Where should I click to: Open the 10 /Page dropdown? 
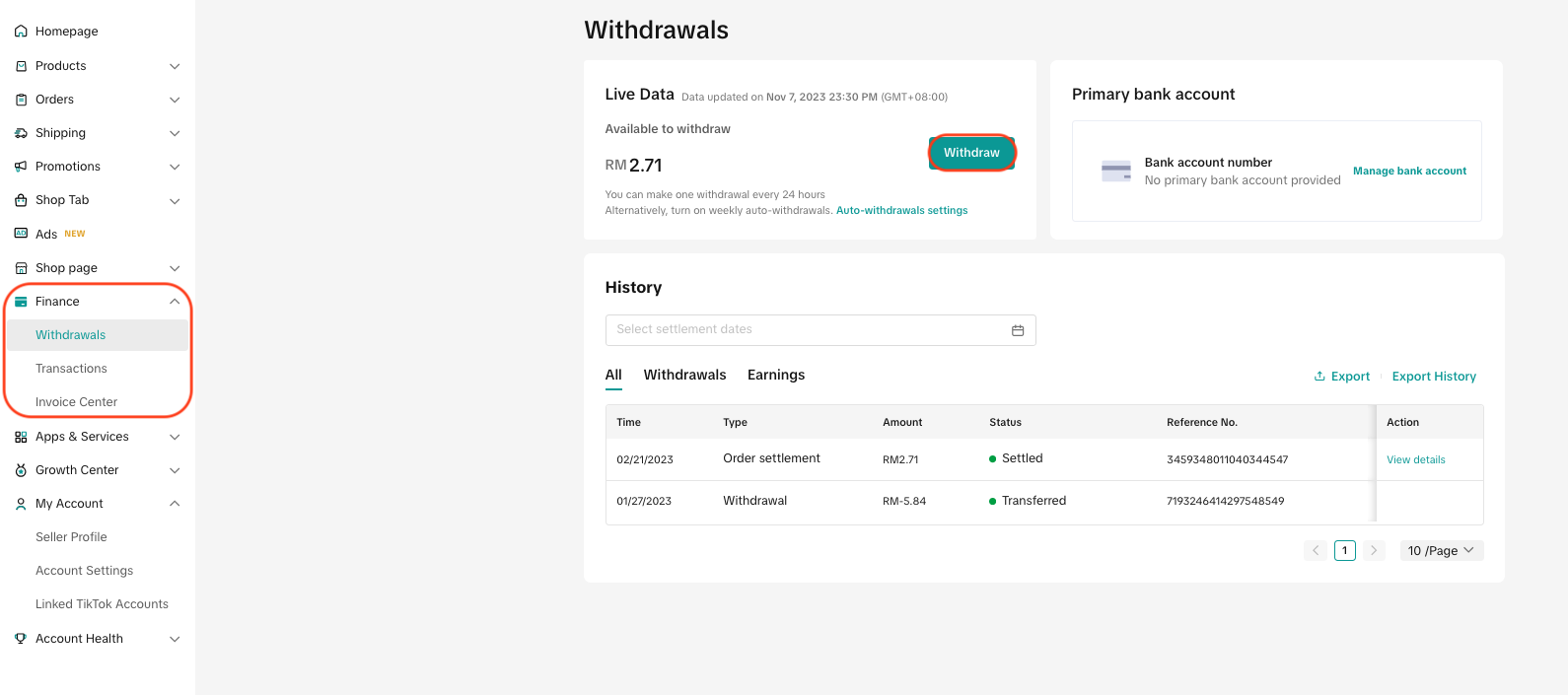(x=1441, y=551)
